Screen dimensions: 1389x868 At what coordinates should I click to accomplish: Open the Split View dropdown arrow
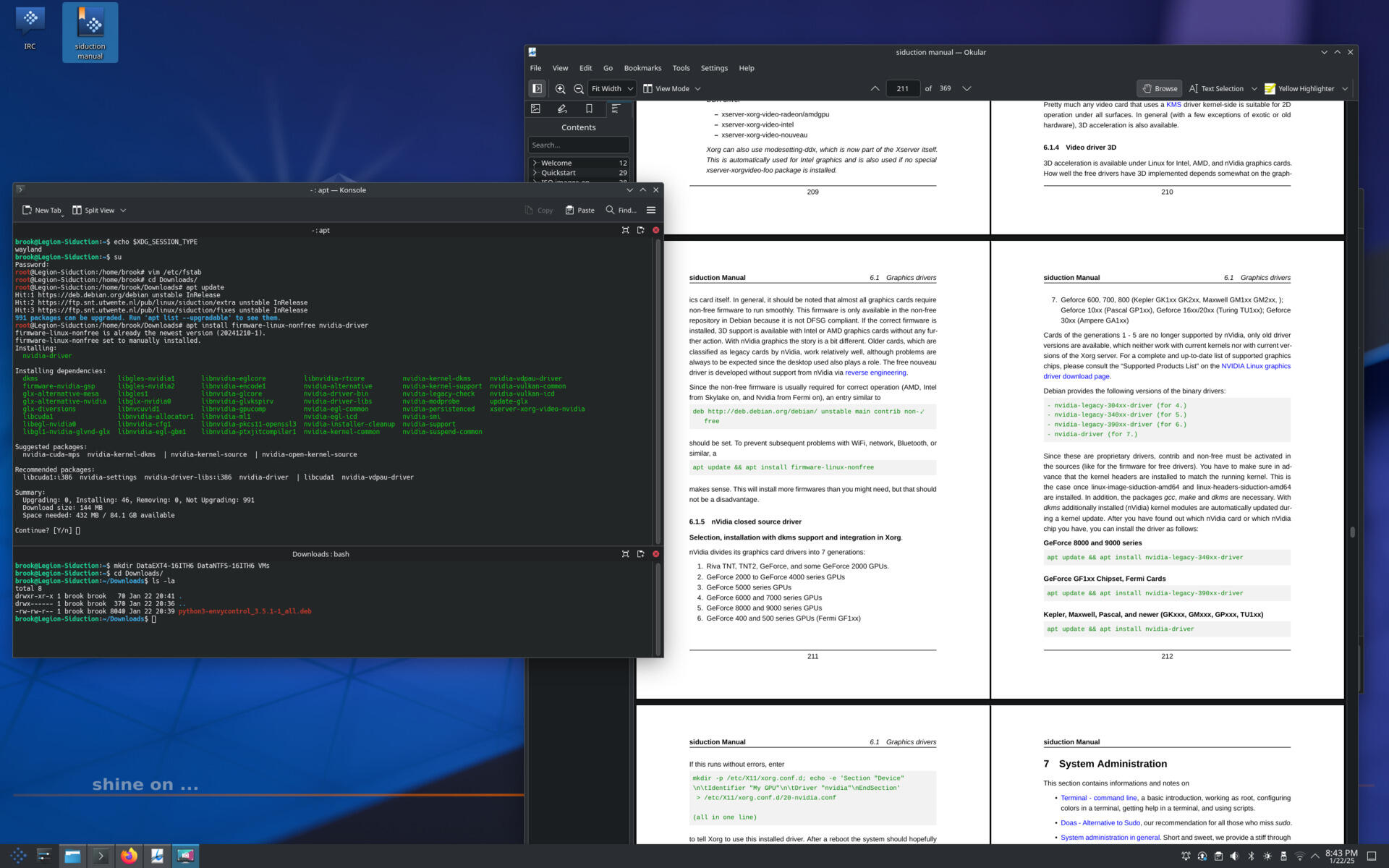point(123,210)
